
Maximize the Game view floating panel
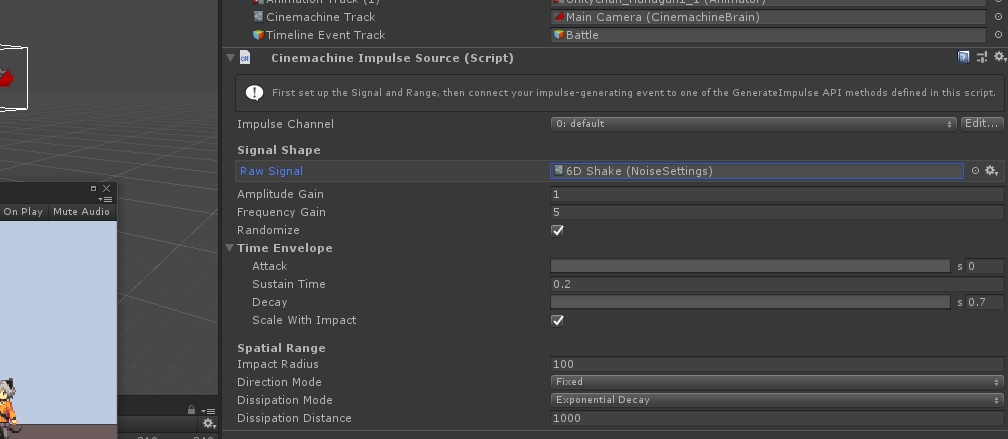93,188
